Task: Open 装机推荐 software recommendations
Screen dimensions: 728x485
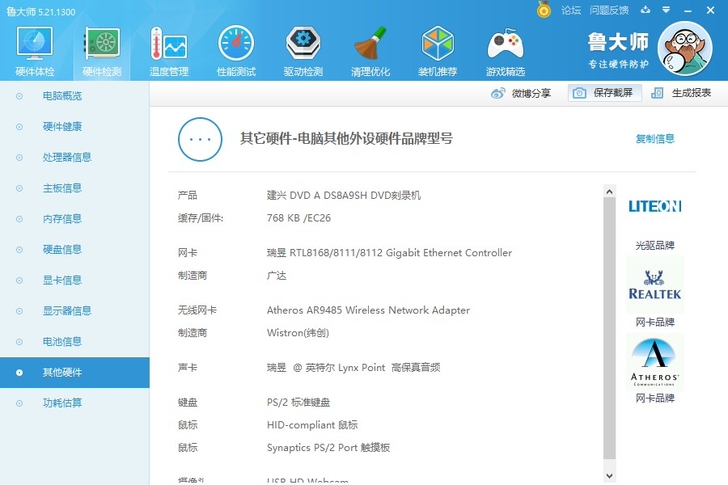Action: (437, 51)
